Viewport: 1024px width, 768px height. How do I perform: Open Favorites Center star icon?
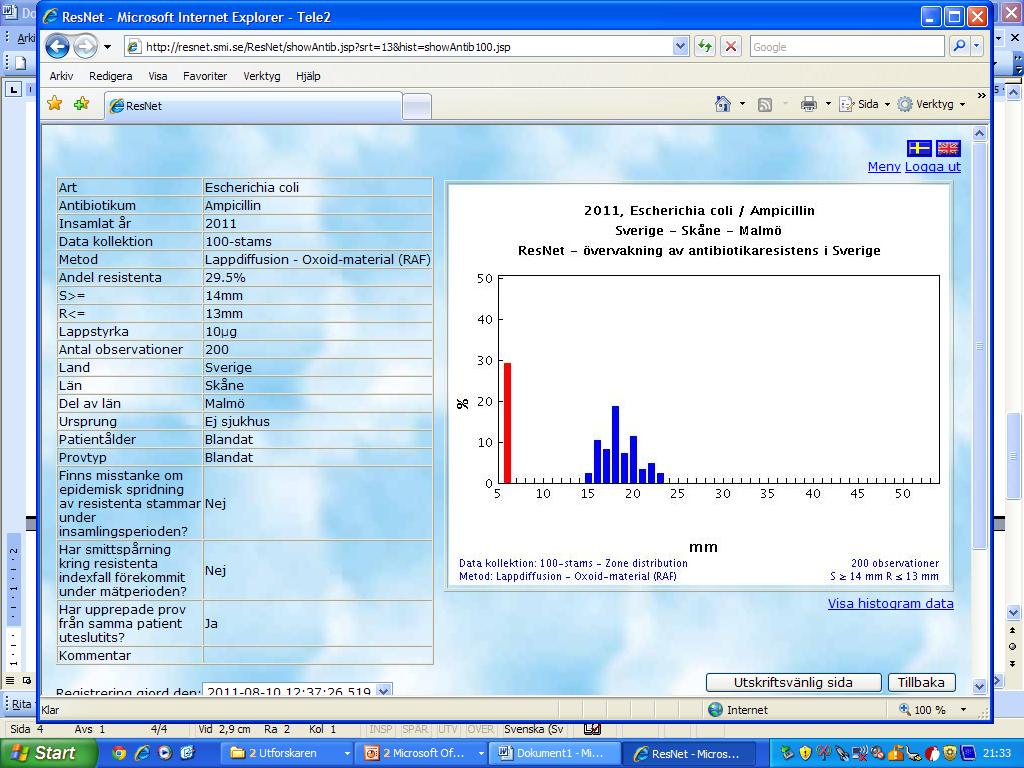click(55, 103)
